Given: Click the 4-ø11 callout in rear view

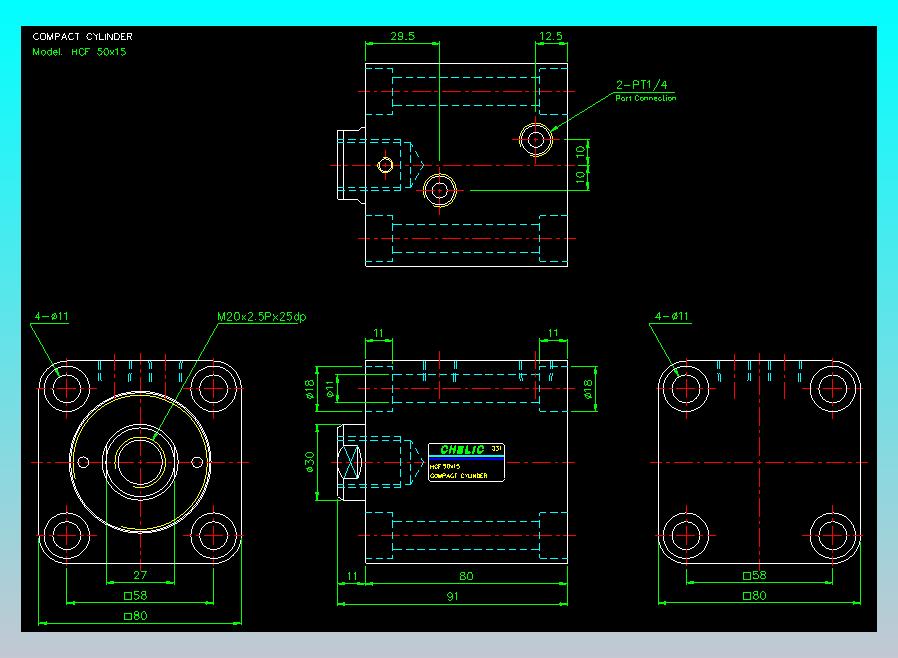Looking at the screenshot, I should 672,316.
